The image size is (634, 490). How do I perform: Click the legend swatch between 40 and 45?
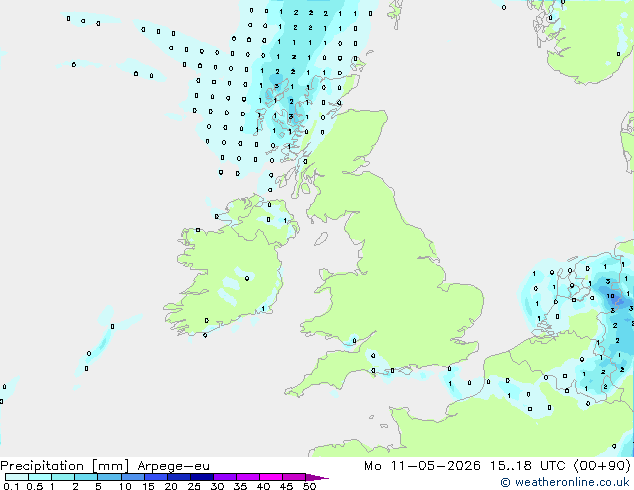click(271, 477)
